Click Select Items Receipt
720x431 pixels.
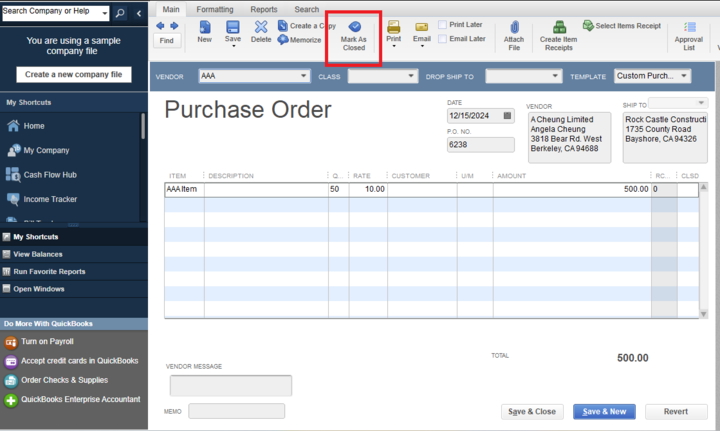coord(622,26)
